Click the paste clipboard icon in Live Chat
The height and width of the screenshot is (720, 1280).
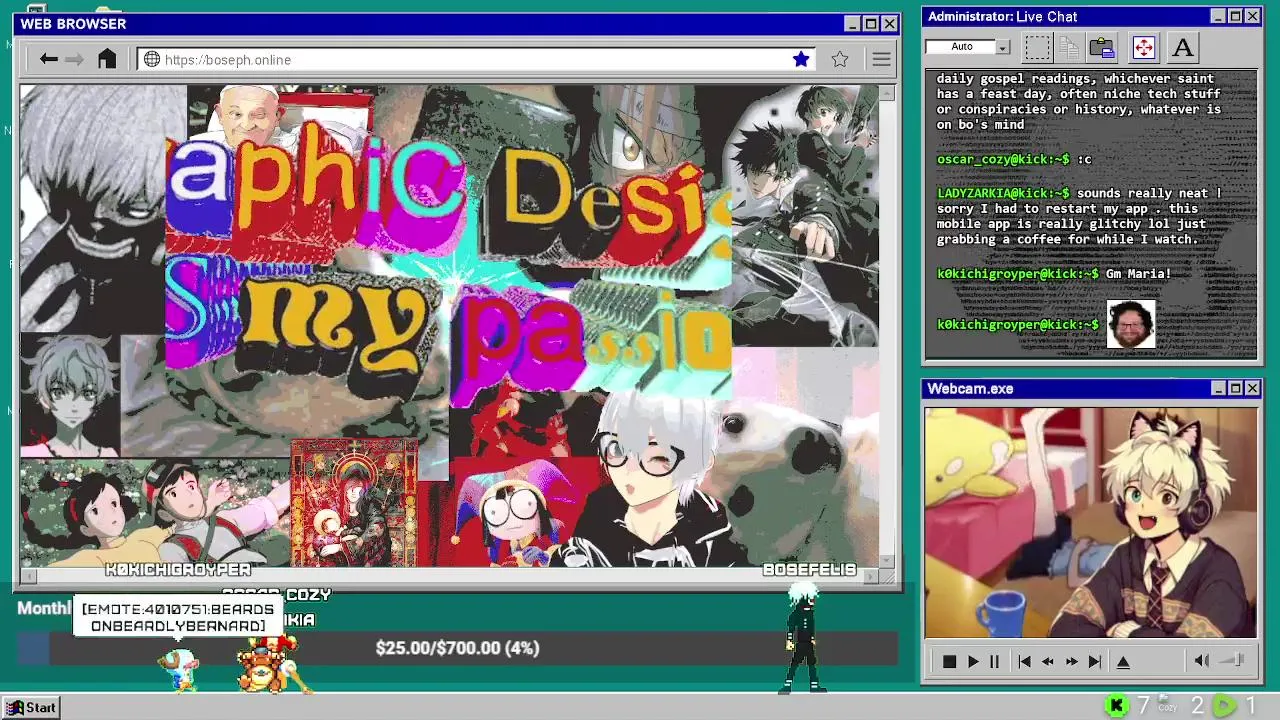1102,47
